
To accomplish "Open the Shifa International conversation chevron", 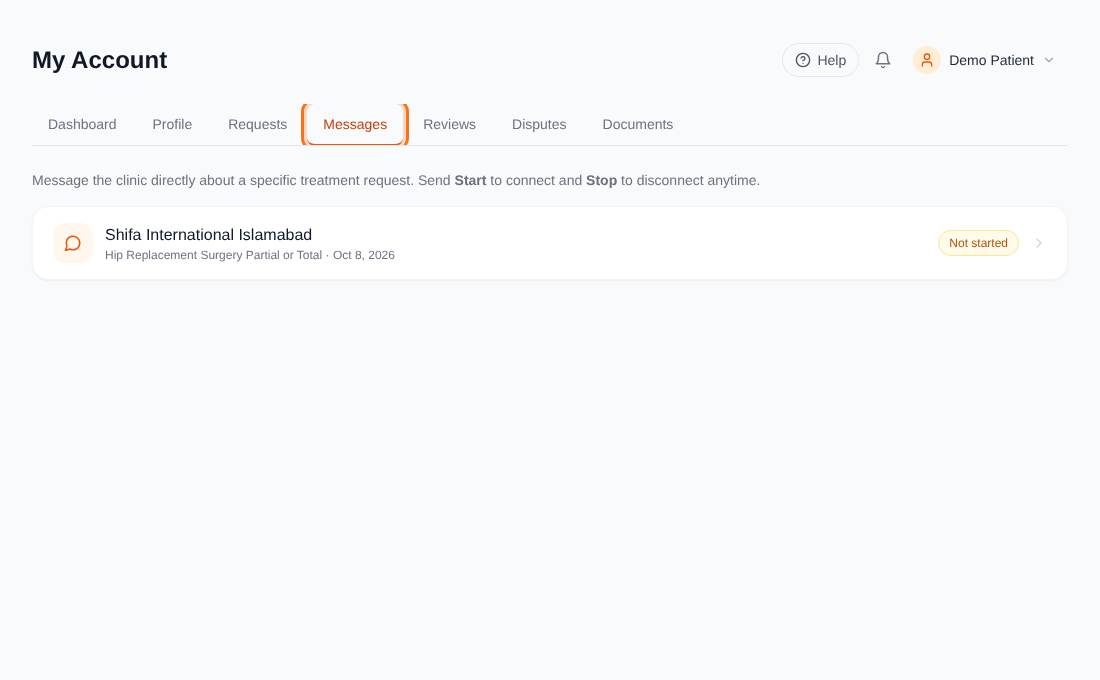I will [1039, 243].
